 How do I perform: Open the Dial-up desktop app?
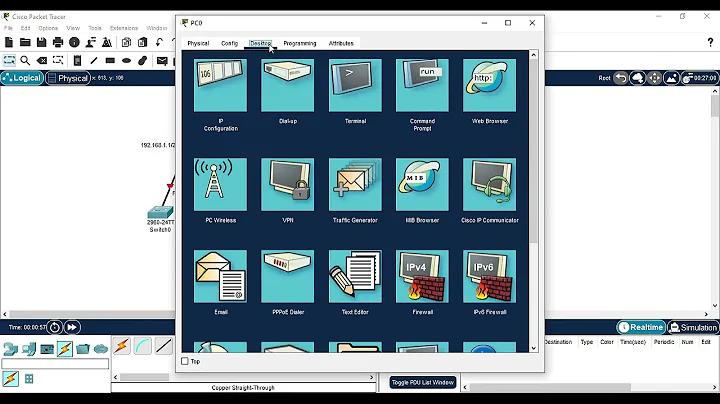coord(287,85)
